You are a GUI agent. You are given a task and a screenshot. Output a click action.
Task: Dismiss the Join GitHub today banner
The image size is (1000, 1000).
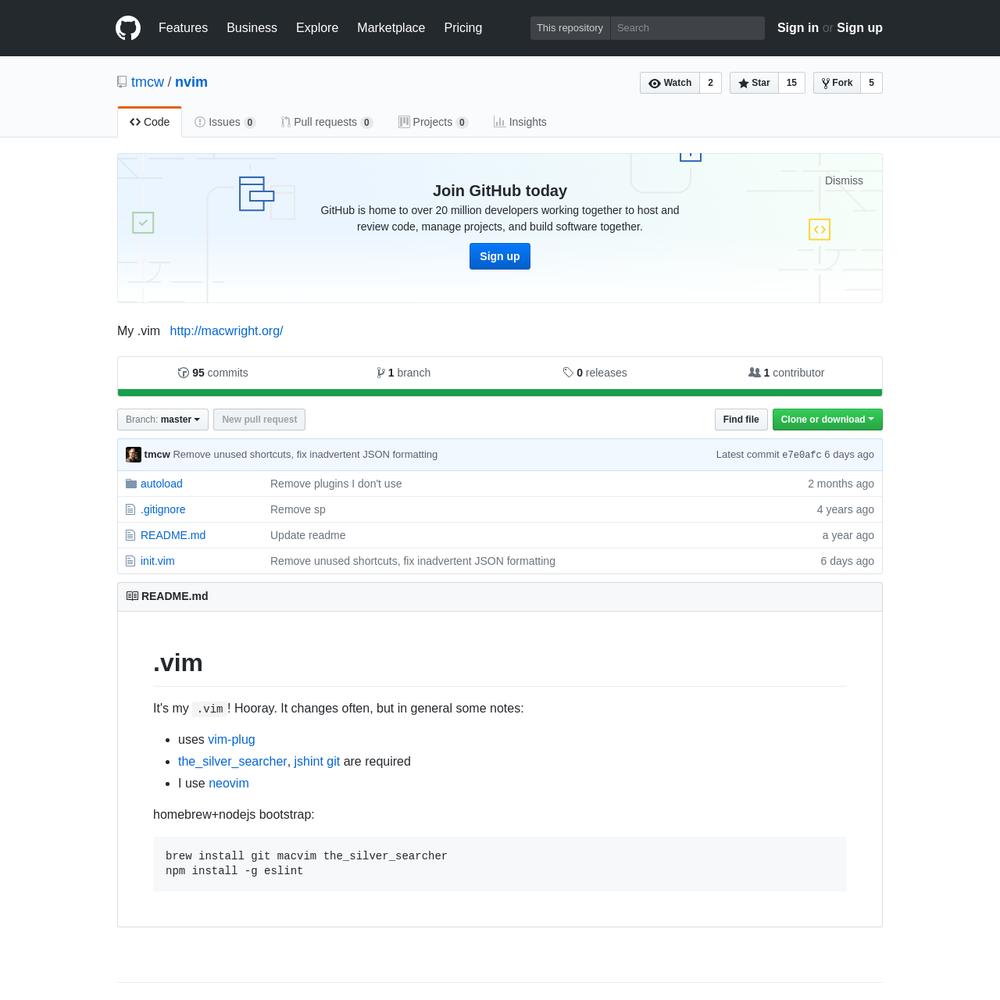coord(844,180)
